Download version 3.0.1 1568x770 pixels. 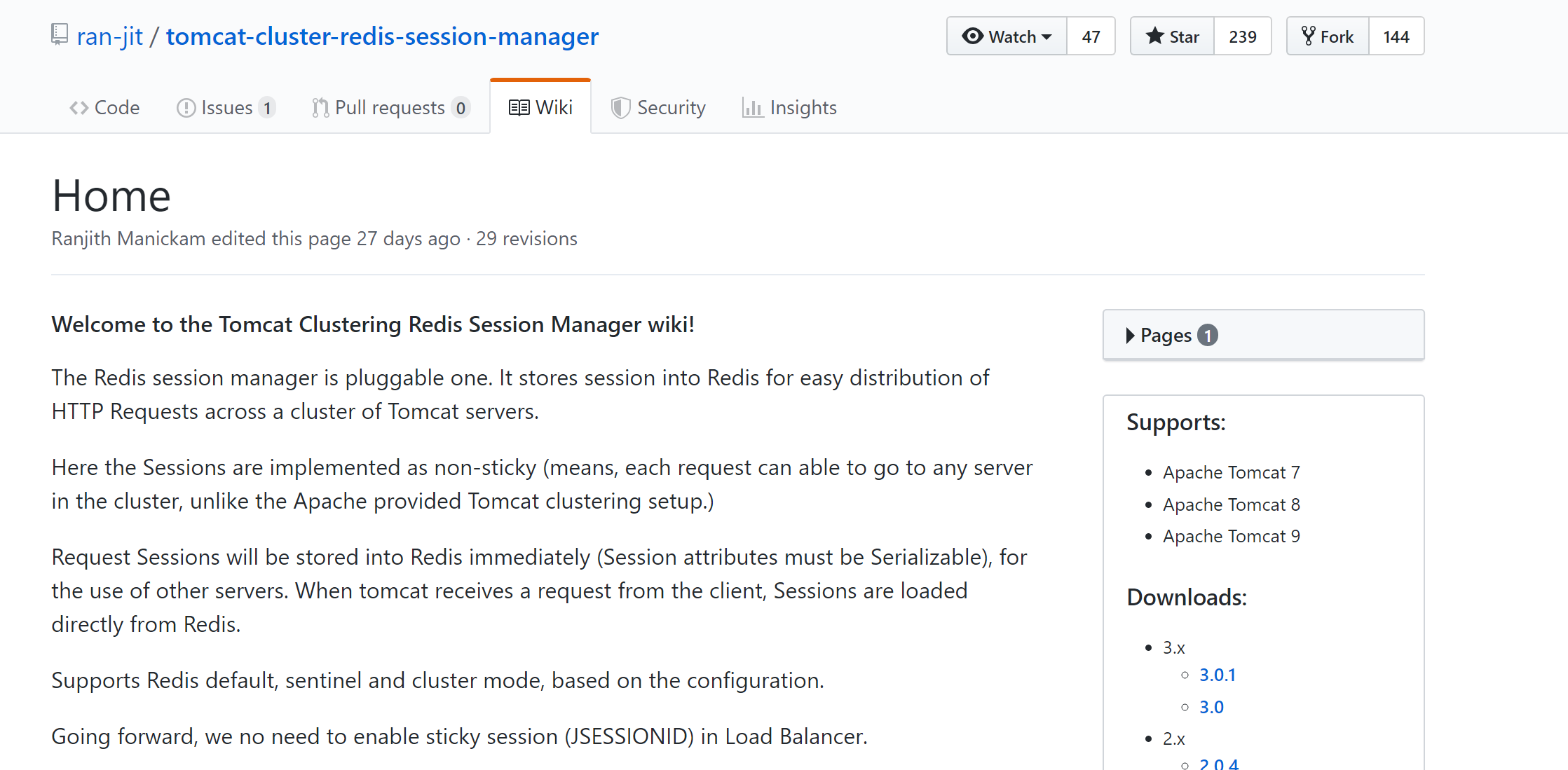click(1218, 675)
